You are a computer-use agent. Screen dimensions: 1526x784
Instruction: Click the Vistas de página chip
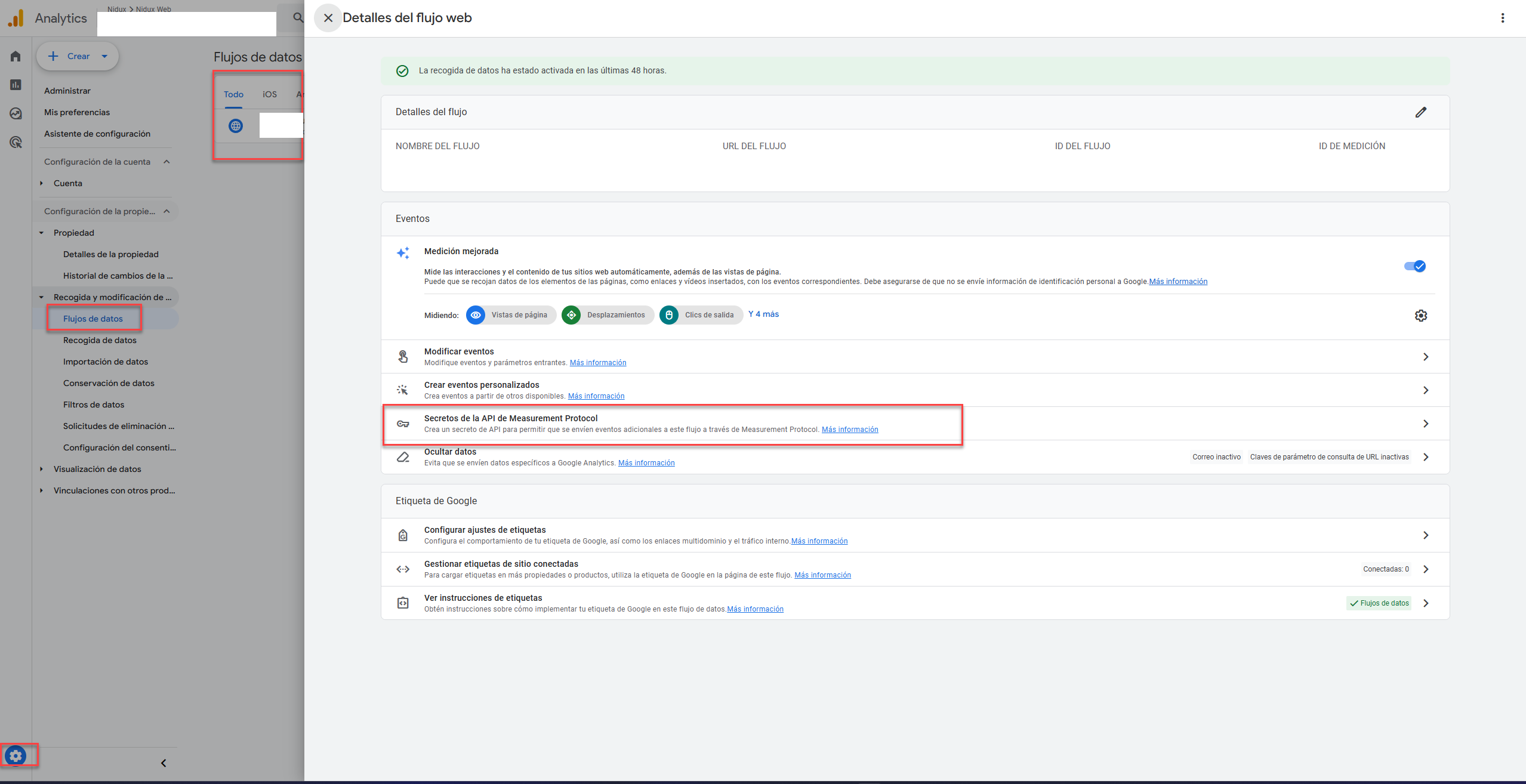511,315
